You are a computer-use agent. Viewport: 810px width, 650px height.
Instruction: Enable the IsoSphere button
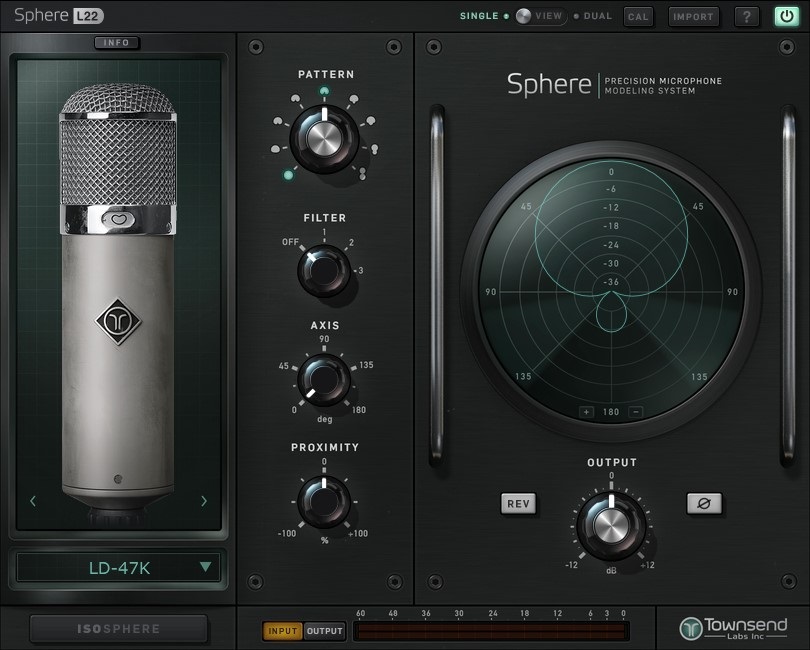click(x=119, y=629)
